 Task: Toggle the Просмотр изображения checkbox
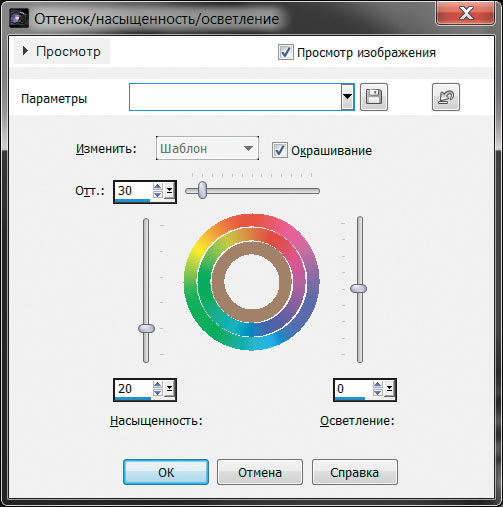(x=286, y=52)
